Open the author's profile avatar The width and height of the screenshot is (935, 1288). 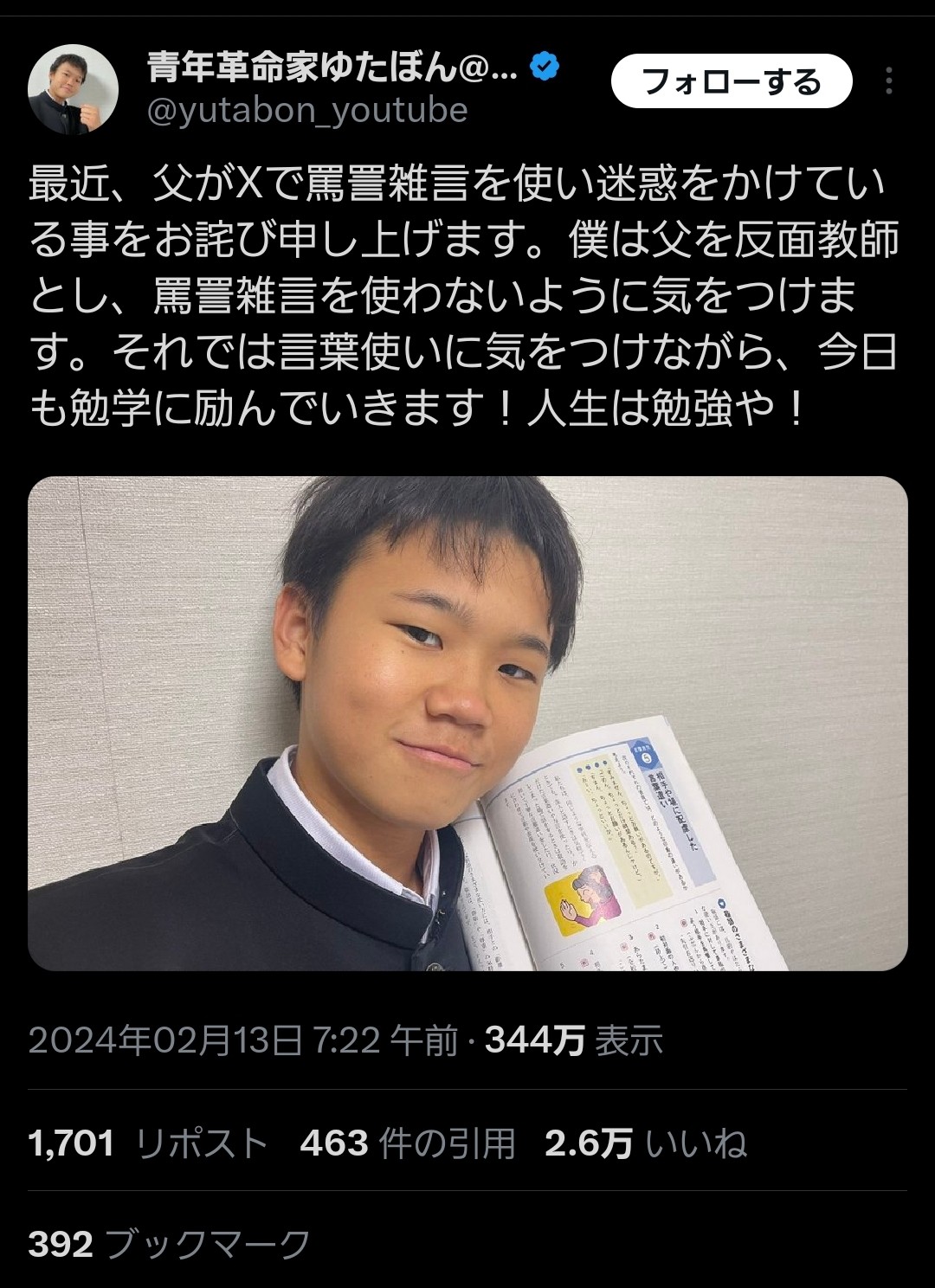point(73,89)
